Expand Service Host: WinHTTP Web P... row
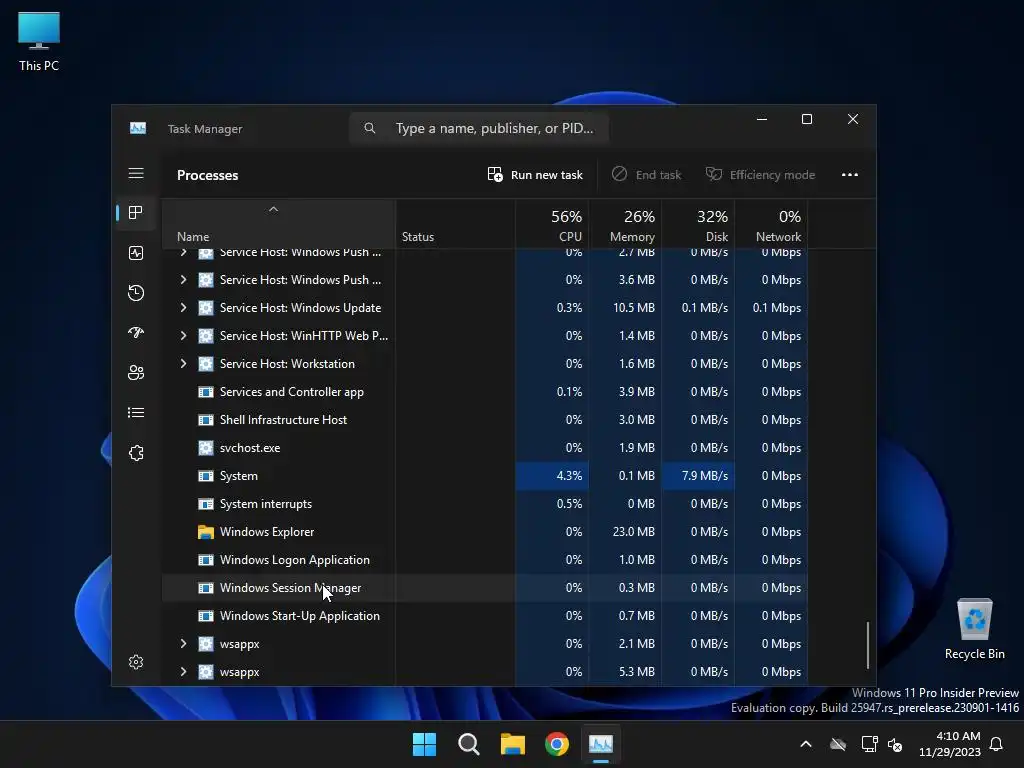Screen dimensions: 1024x768 coord(184,336)
